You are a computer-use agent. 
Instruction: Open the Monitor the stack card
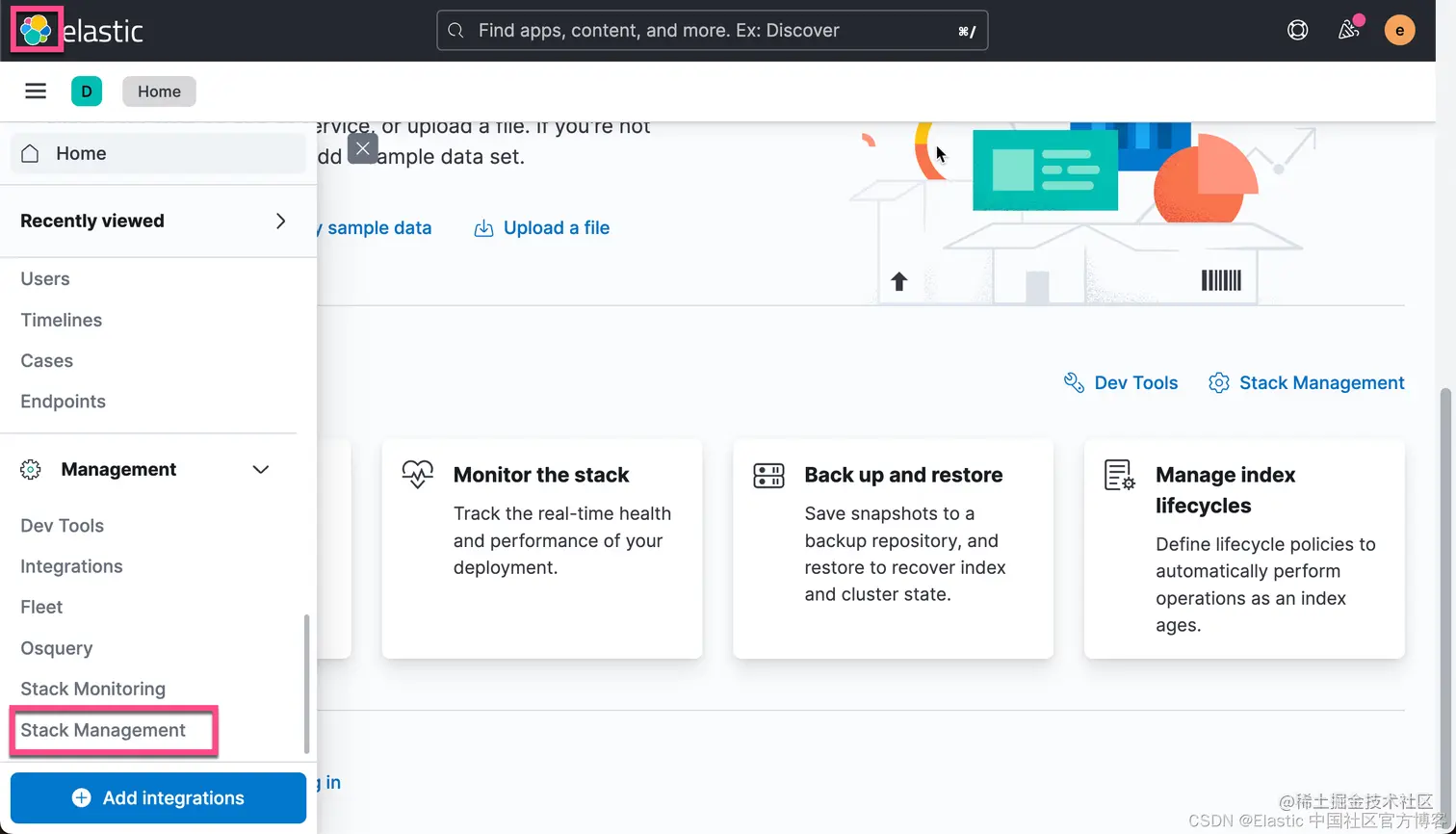coord(542,549)
